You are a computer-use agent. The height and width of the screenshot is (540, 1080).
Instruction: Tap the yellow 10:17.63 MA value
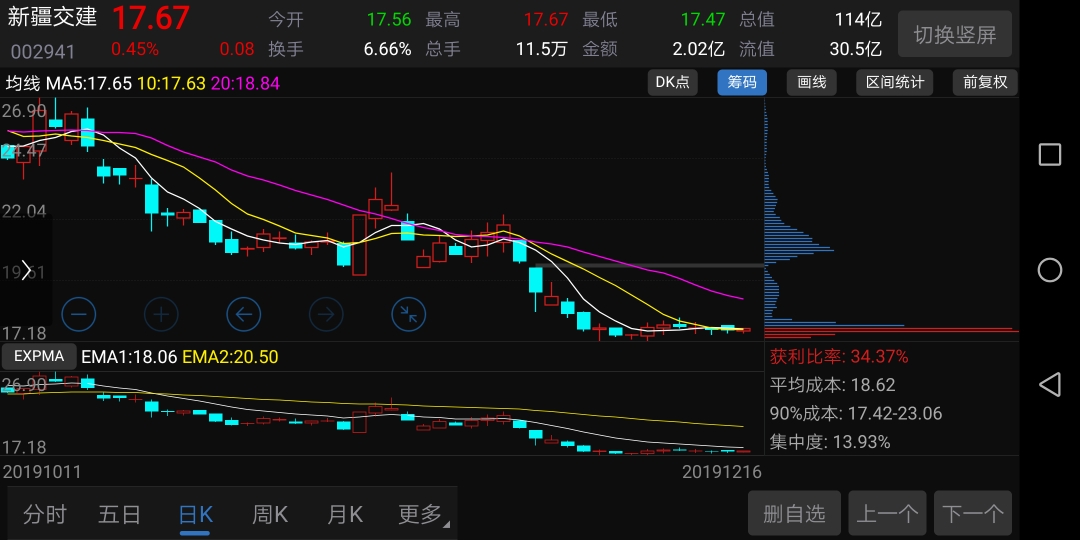[172, 84]
